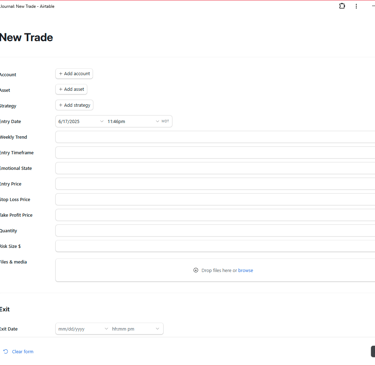Click the Account field label
The height and width of the screenshot is (366, 375).
[8, 75]
